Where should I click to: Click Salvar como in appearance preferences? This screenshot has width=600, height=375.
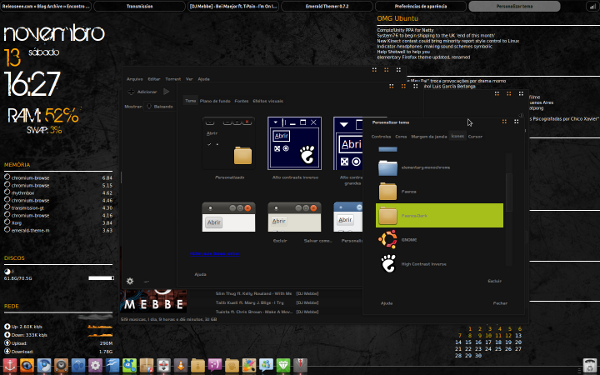tap(318, 241)
